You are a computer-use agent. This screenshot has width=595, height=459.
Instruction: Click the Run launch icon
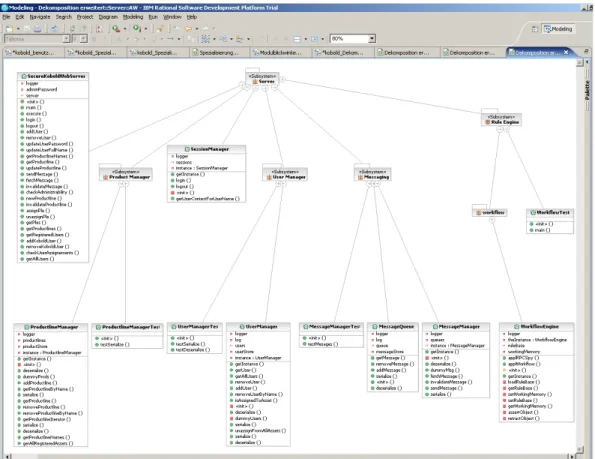tap(137, 28)
